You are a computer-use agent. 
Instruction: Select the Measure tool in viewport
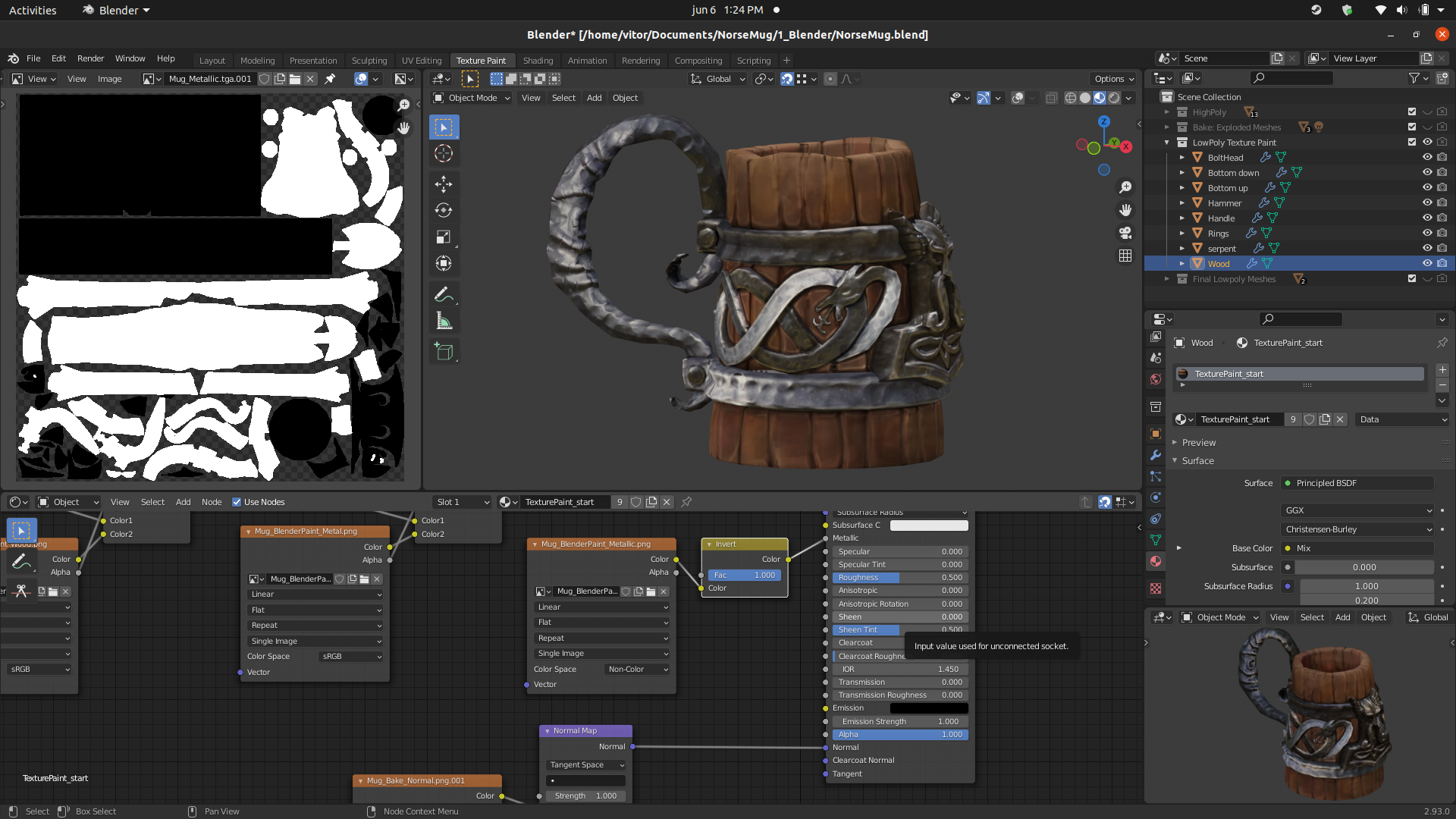444,322
